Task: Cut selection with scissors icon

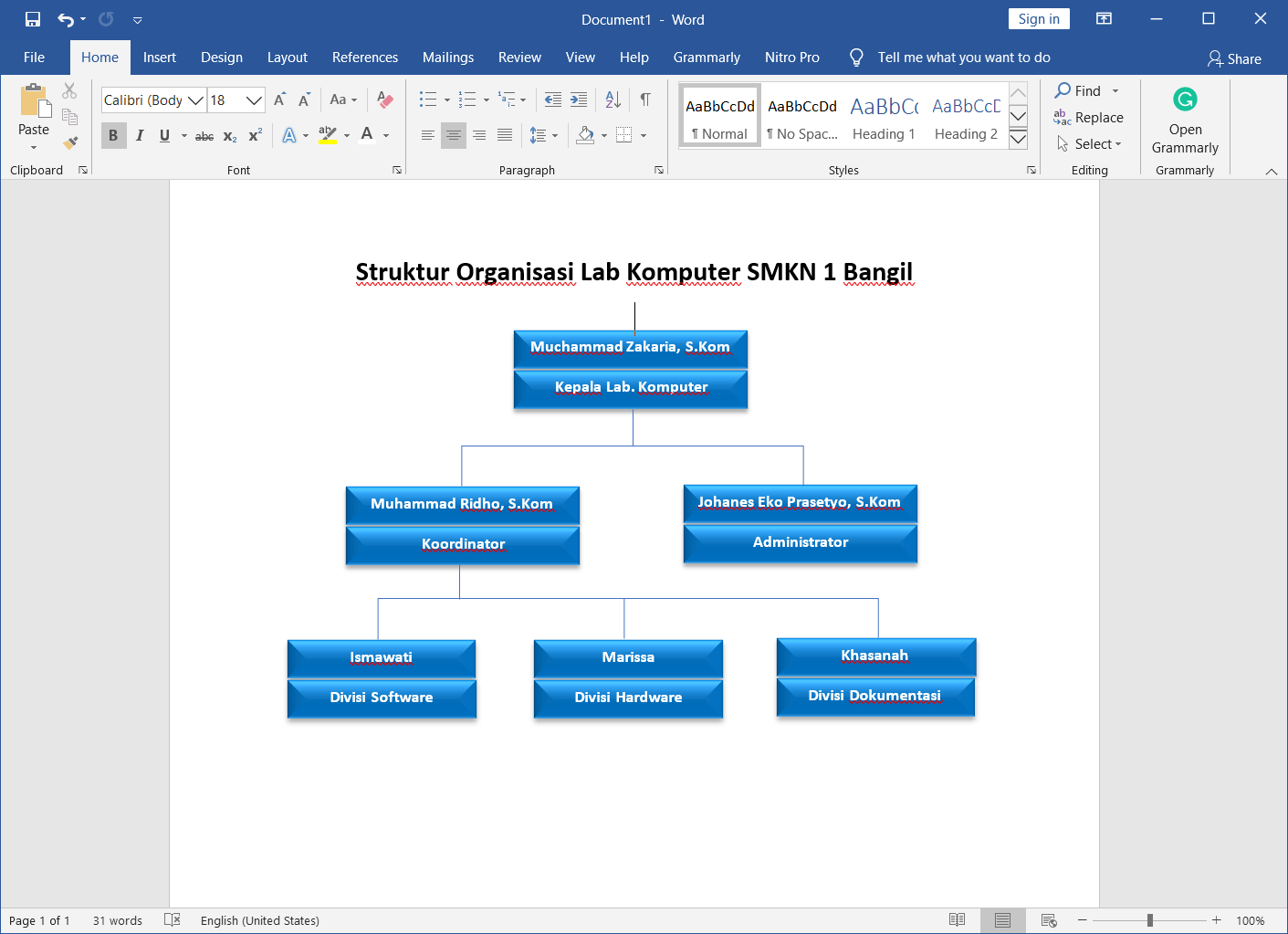Action: [x=69, y=90]
